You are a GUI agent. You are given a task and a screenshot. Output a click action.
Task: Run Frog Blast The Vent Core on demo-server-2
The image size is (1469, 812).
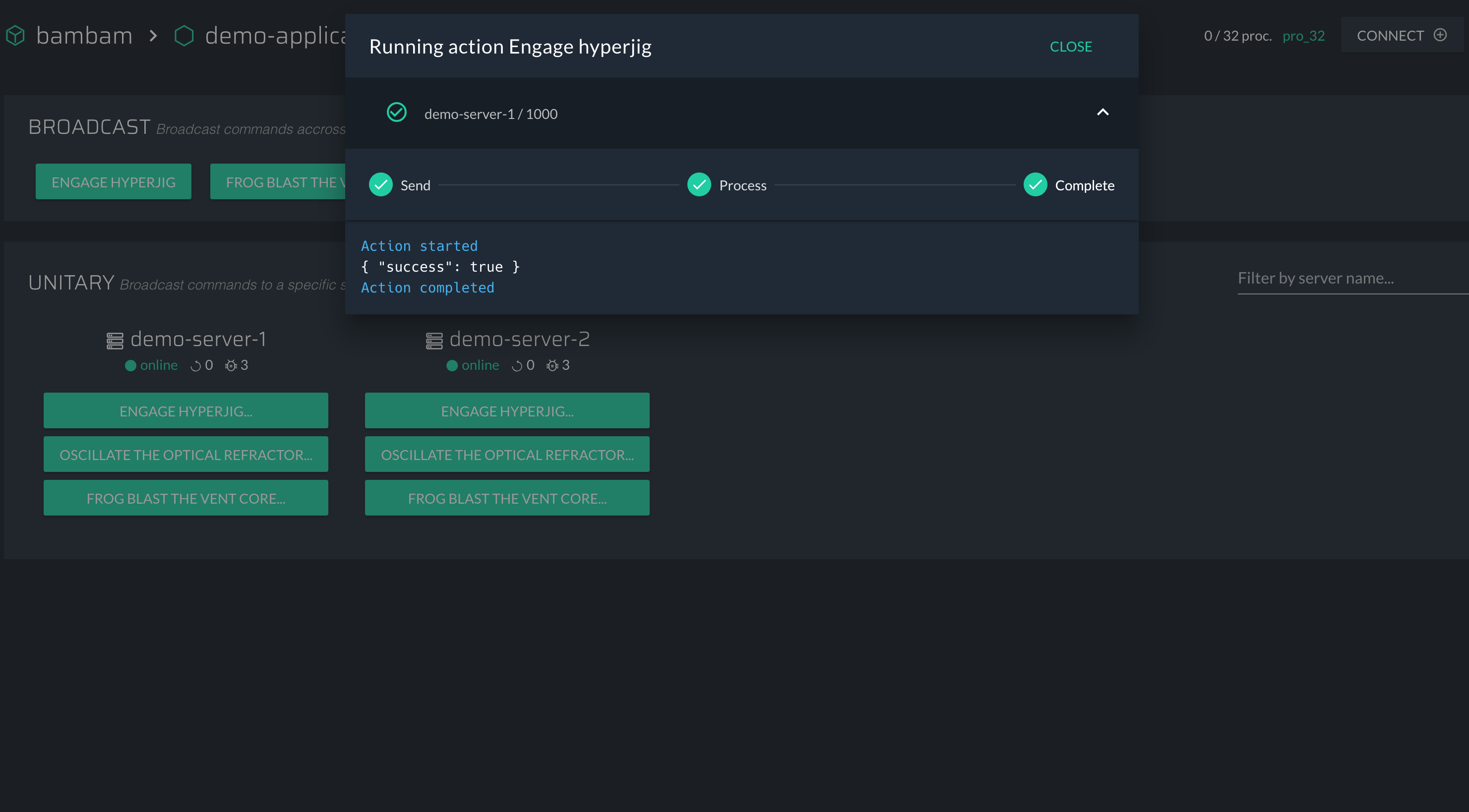[x=507, y=498]
